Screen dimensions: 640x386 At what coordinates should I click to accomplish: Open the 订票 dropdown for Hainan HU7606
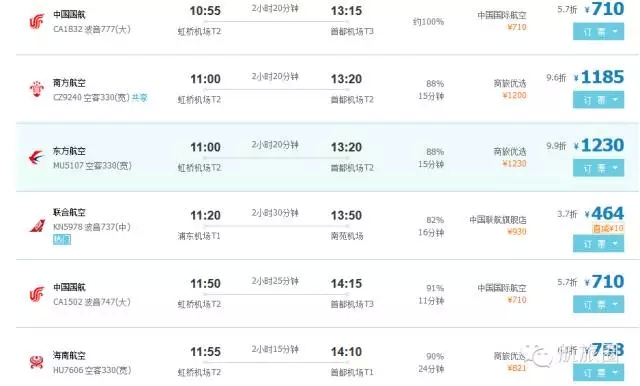tap(598, 373)
